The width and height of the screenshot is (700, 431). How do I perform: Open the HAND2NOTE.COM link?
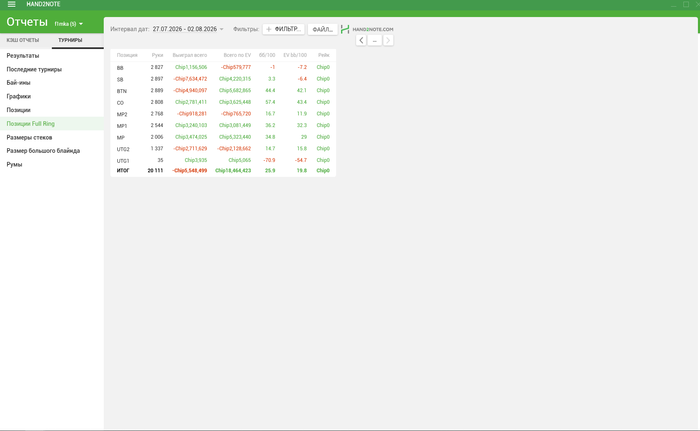coord(373,29)
